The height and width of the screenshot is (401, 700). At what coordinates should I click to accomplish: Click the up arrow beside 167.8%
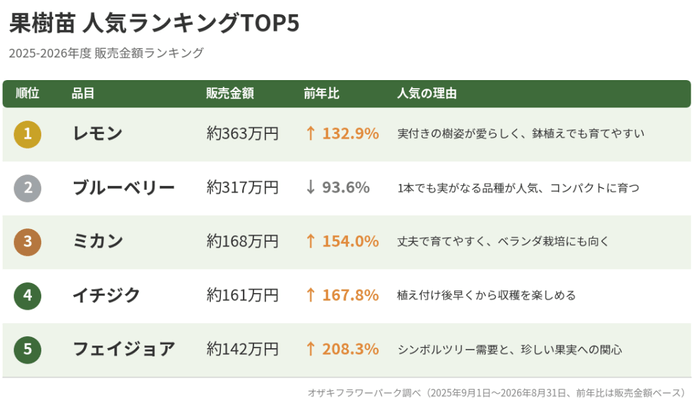click(311, 295)
